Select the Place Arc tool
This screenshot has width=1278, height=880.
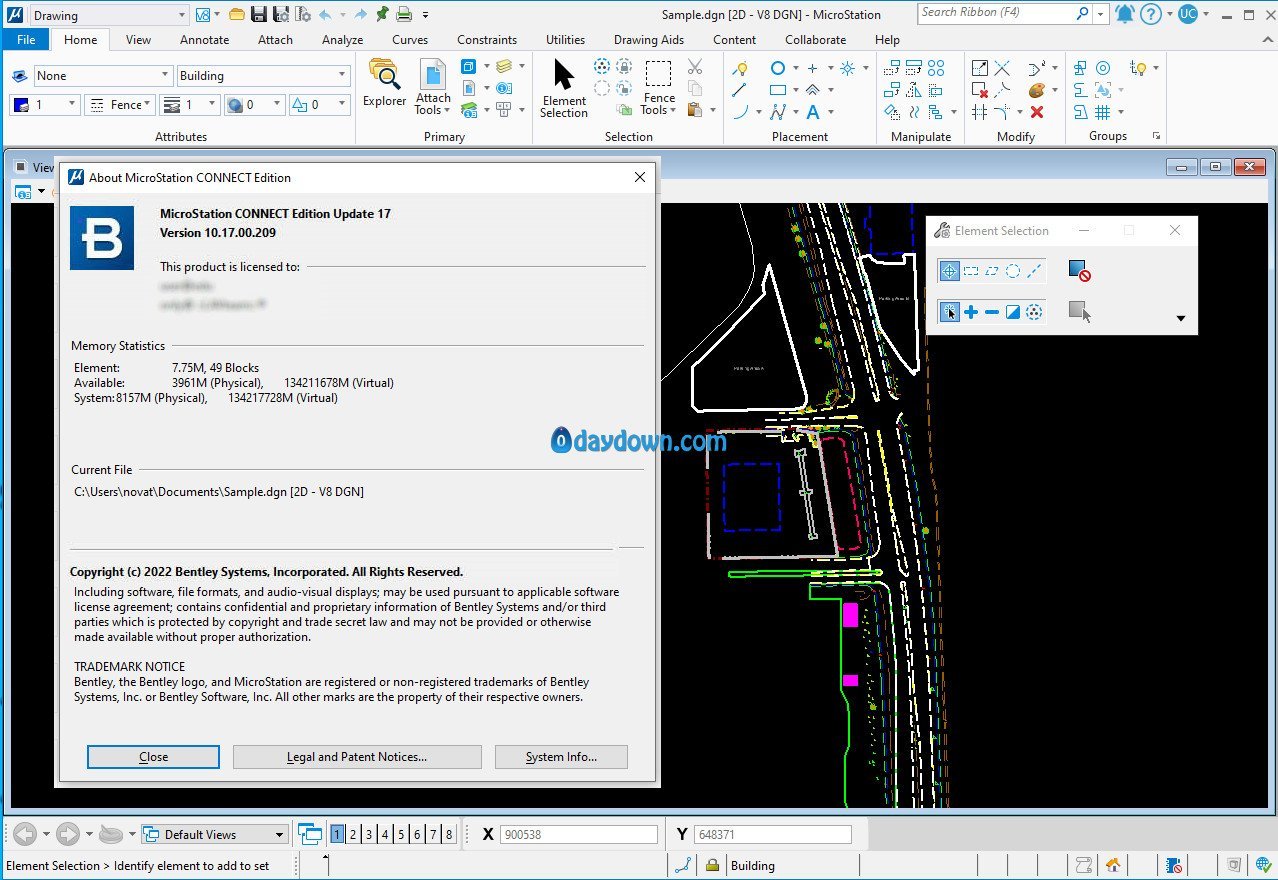(740, 112)
